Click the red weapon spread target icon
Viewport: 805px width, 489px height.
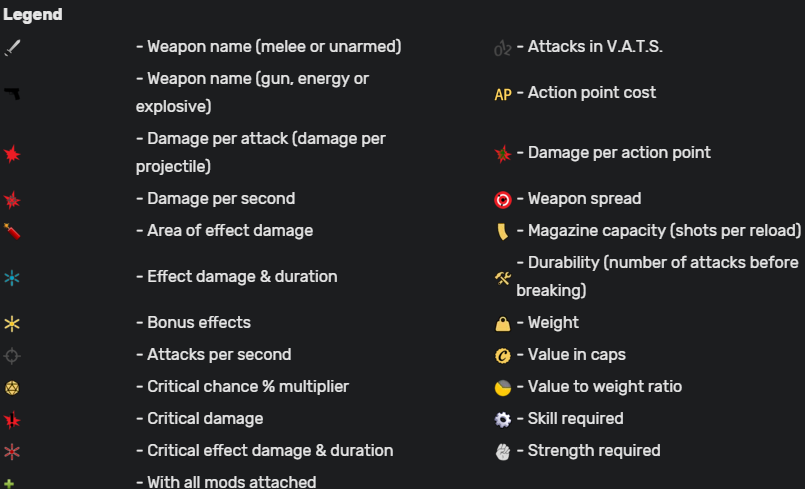point(503,199)
